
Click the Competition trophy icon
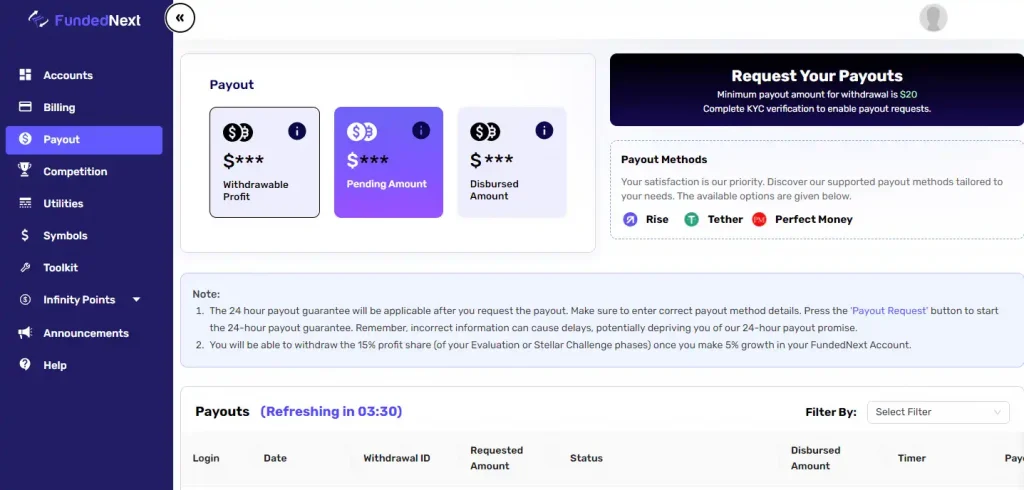click(x=25, y=171)
